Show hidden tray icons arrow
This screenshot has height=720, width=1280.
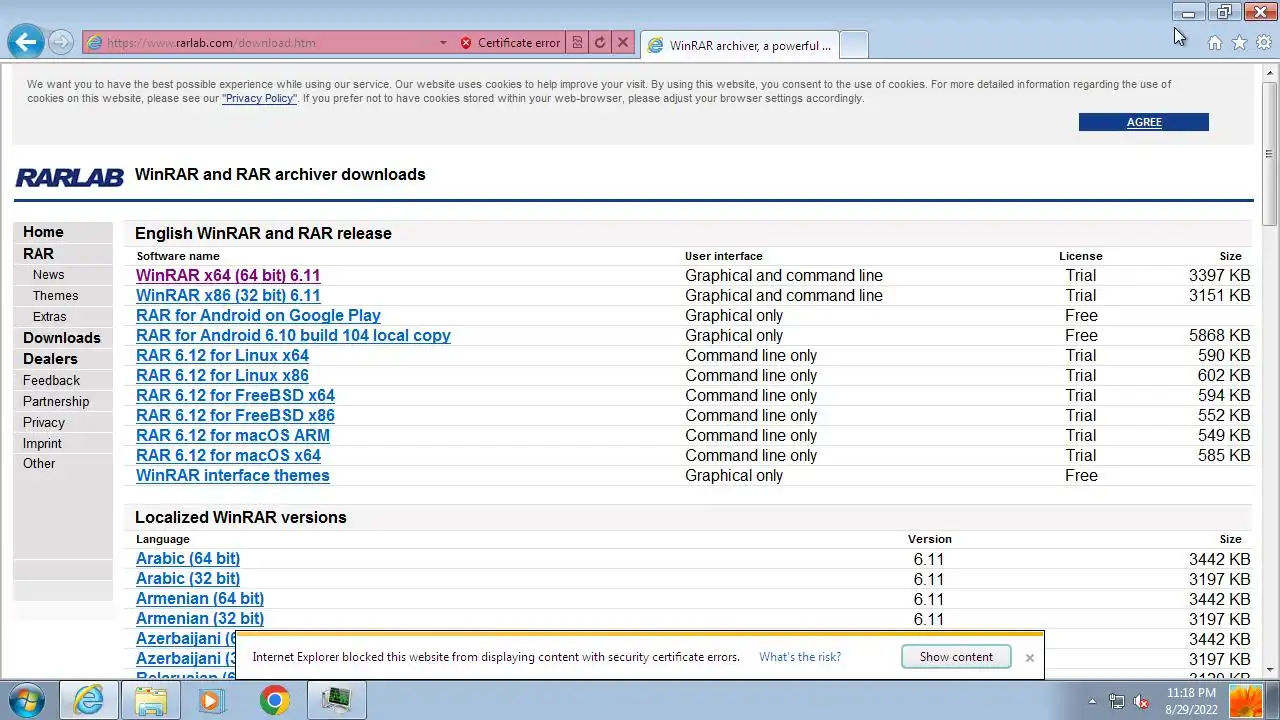click(1092, 701)
